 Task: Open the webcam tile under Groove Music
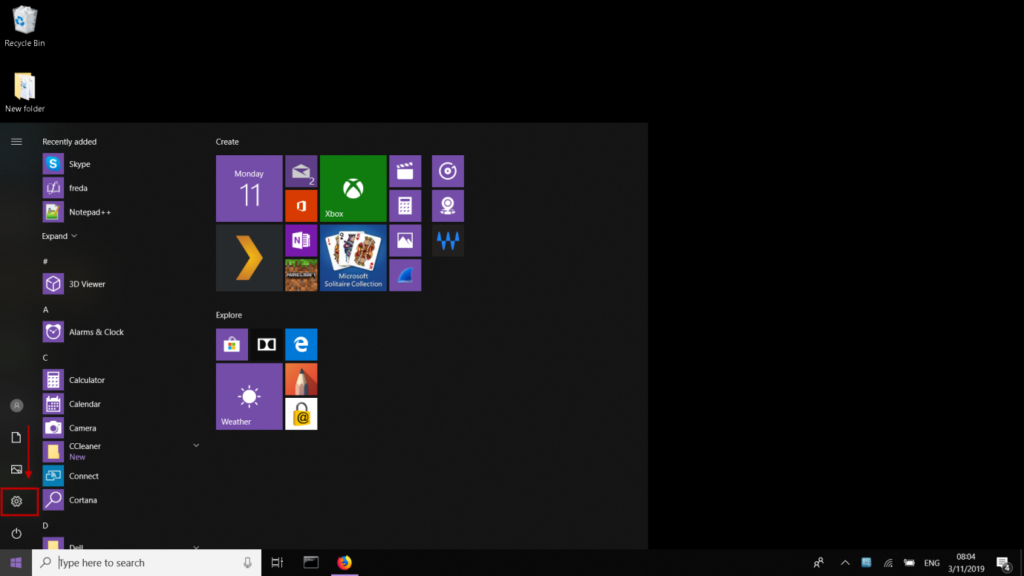[x=447, y=206]
